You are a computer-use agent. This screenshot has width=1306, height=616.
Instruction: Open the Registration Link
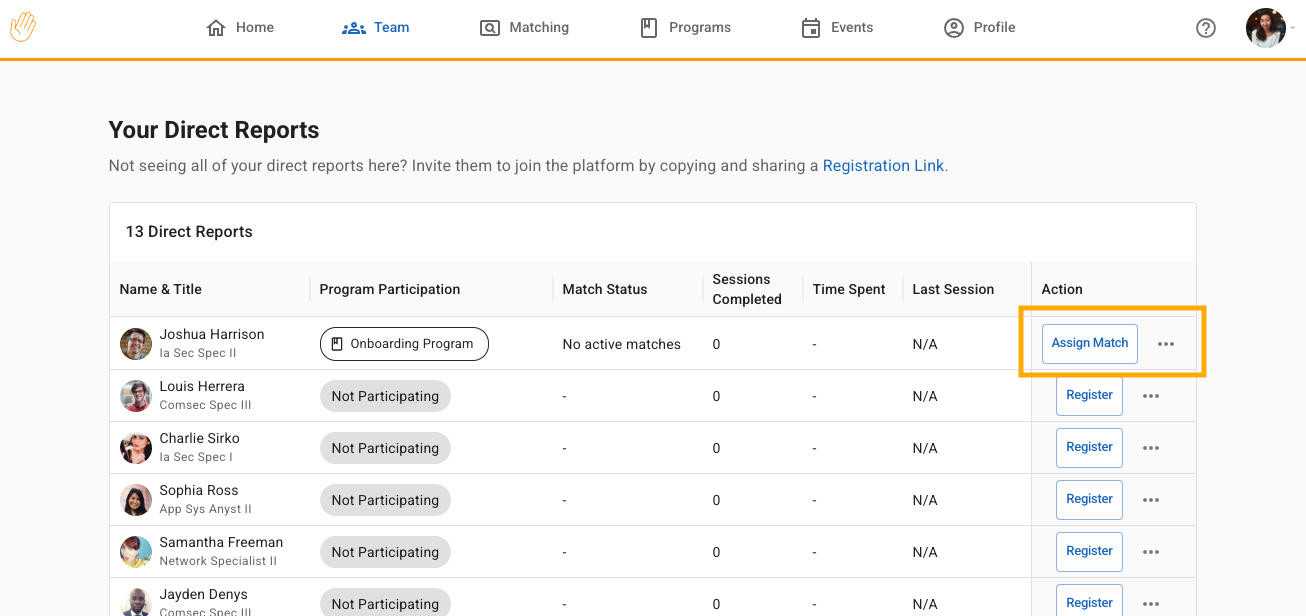point(883,166)
